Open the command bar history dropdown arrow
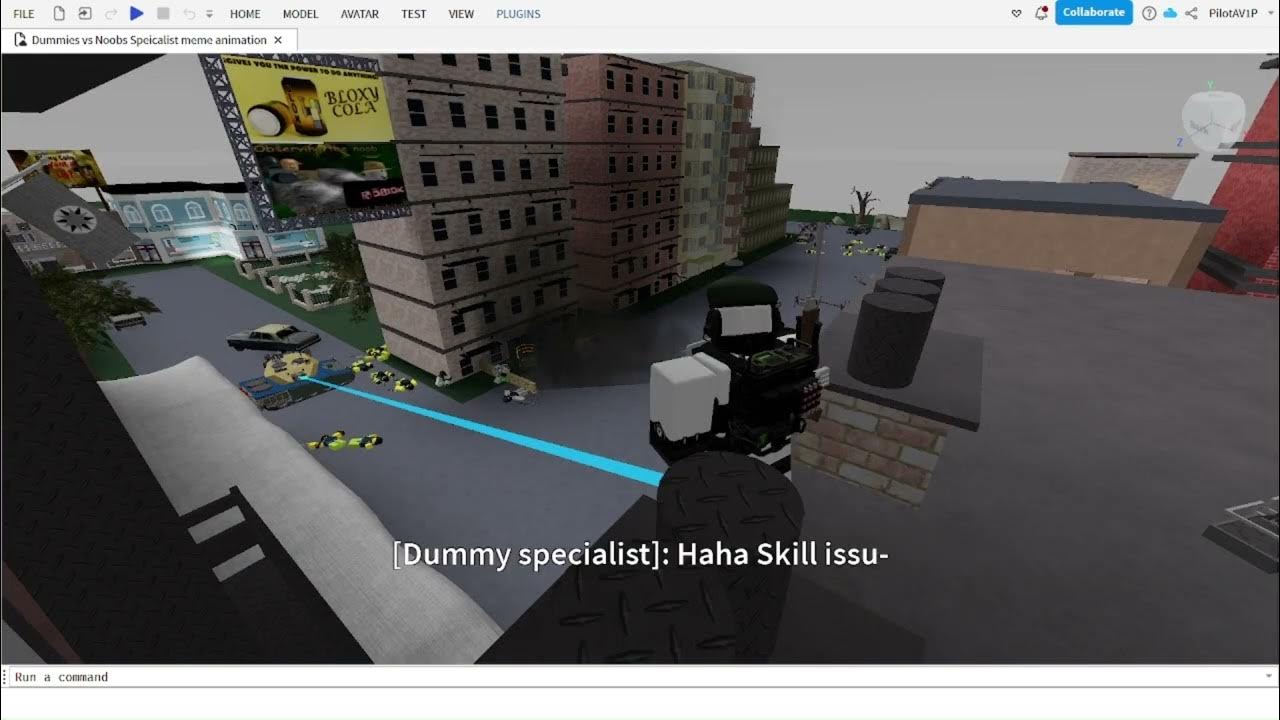This screenshot has height=720, width=1280. coord(1269,677)
